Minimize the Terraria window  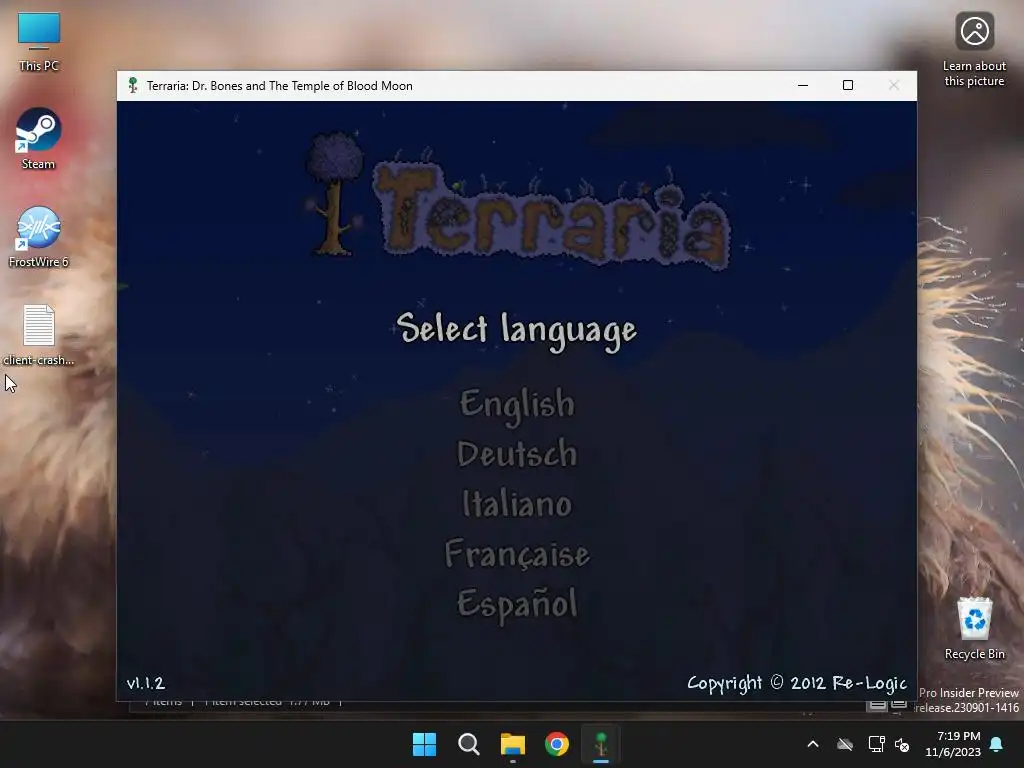pyautogui.click(x=803, y=86)
